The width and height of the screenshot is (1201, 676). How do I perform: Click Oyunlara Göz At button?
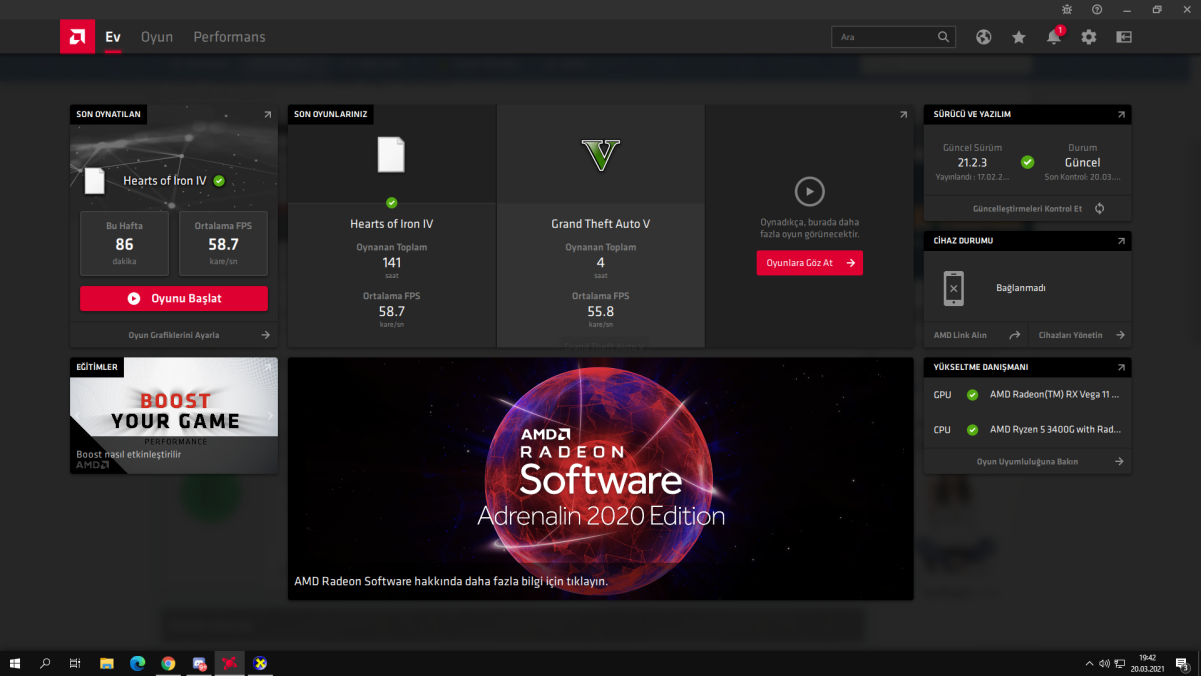pos(809,263)
